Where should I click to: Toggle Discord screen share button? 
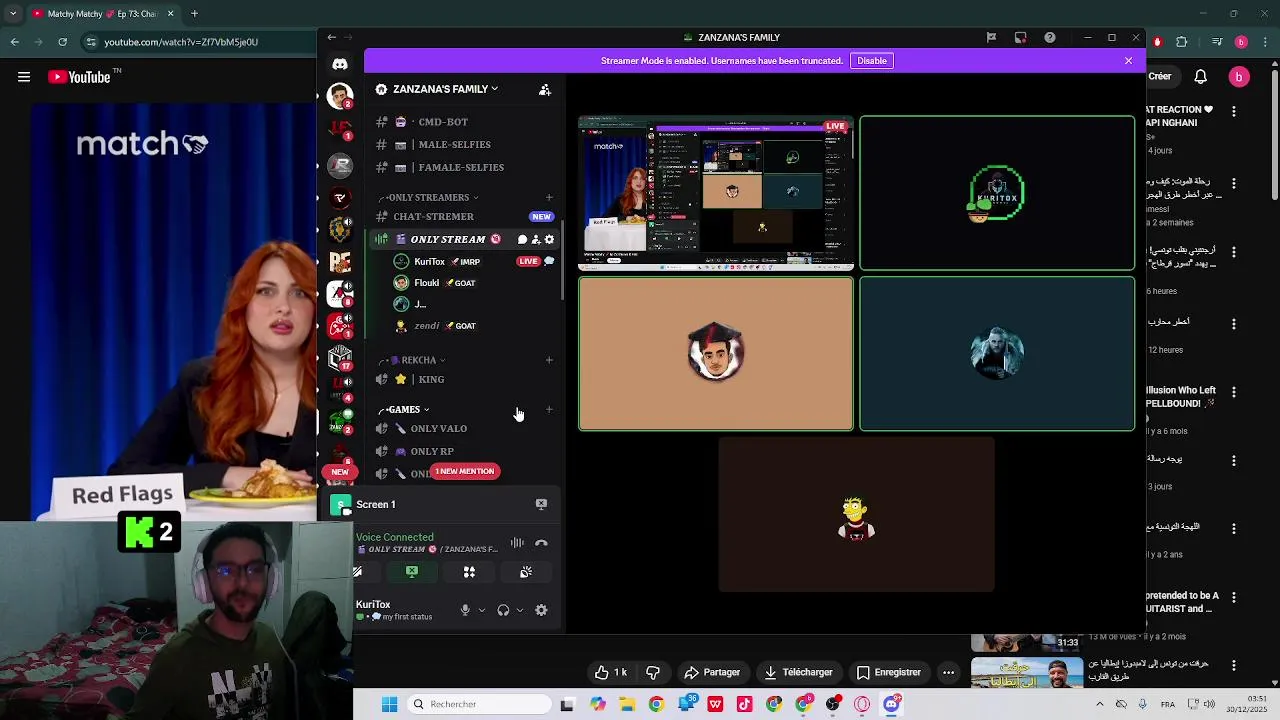(x=412, y=572)
